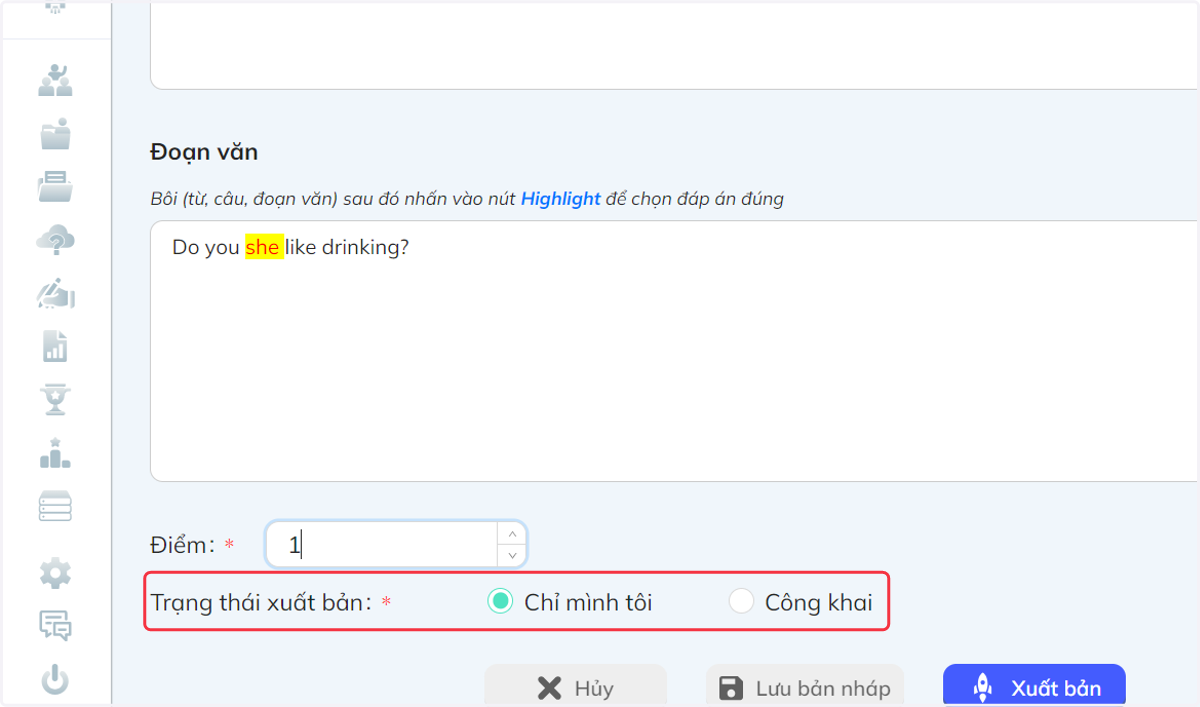Click the handwriting pen sidebar icon
1200x707 pixels.
[x=55, y=294]
